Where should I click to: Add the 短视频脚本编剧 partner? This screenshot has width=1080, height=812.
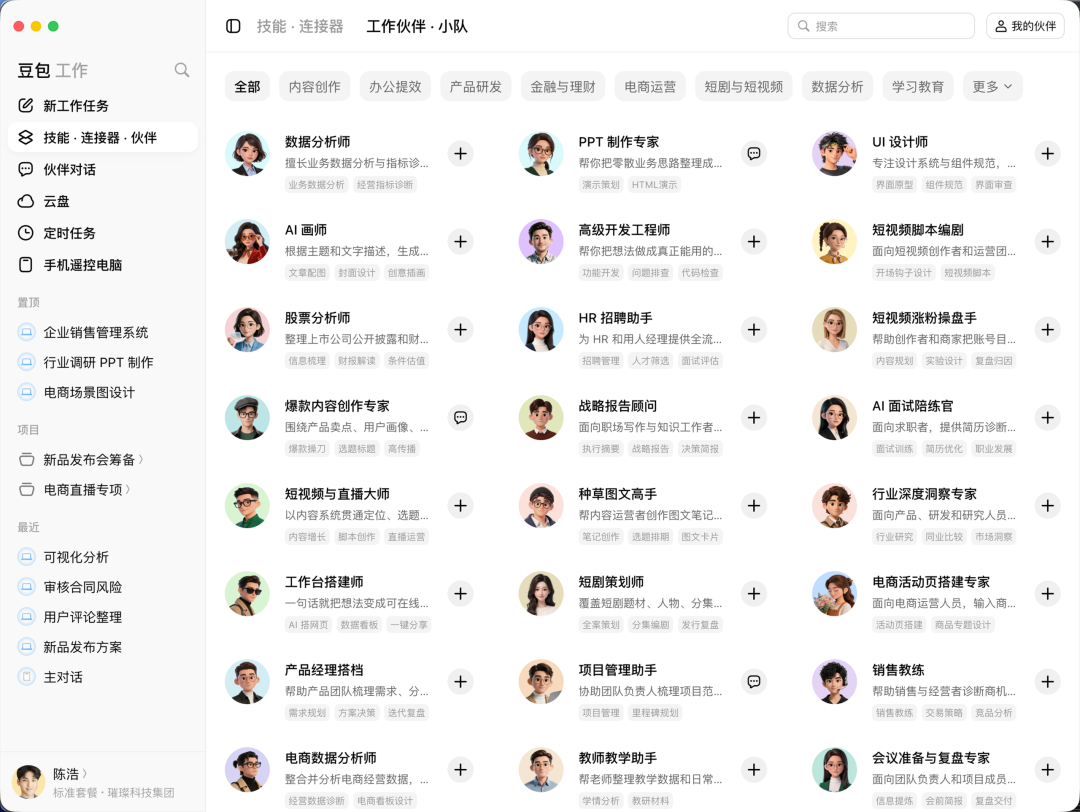[1048, 242]
